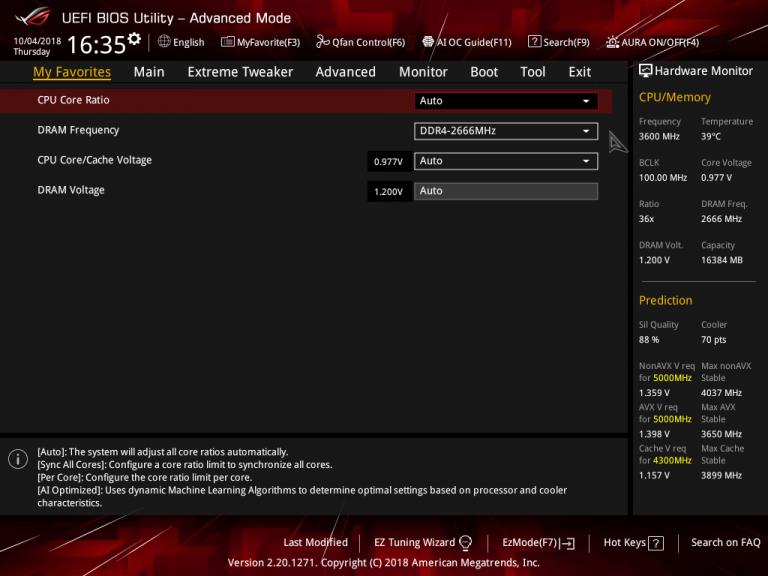Open the Advanced tab
Viewport: 768px width, 576px height.
pyautogui.click(x=345, y=72)
